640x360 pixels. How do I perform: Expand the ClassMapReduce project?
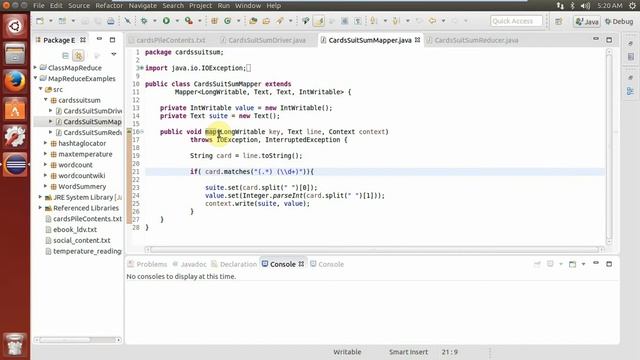tap(36, 67)
